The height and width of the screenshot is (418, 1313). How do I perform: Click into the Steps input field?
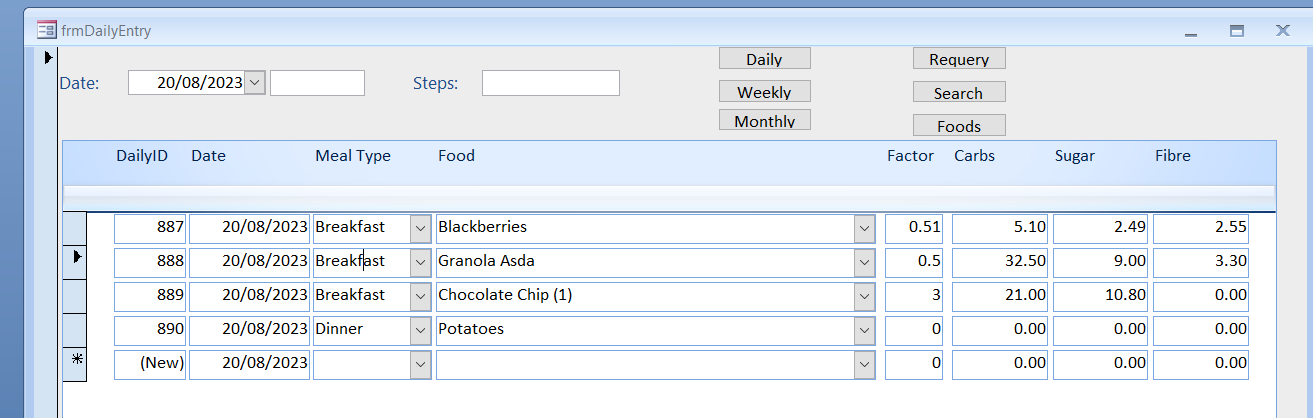coord(550,83)
